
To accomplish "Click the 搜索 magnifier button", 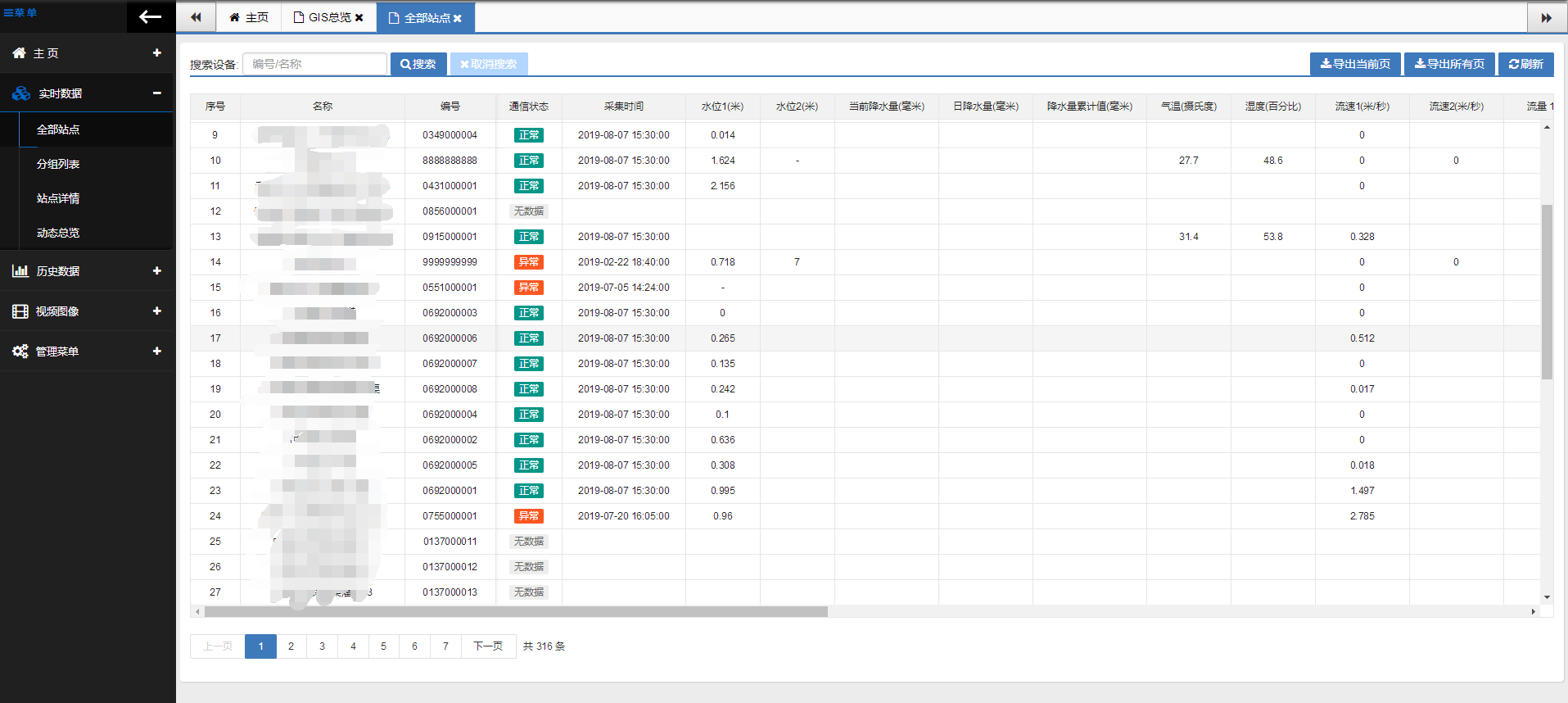I will [x=418, y=64].
